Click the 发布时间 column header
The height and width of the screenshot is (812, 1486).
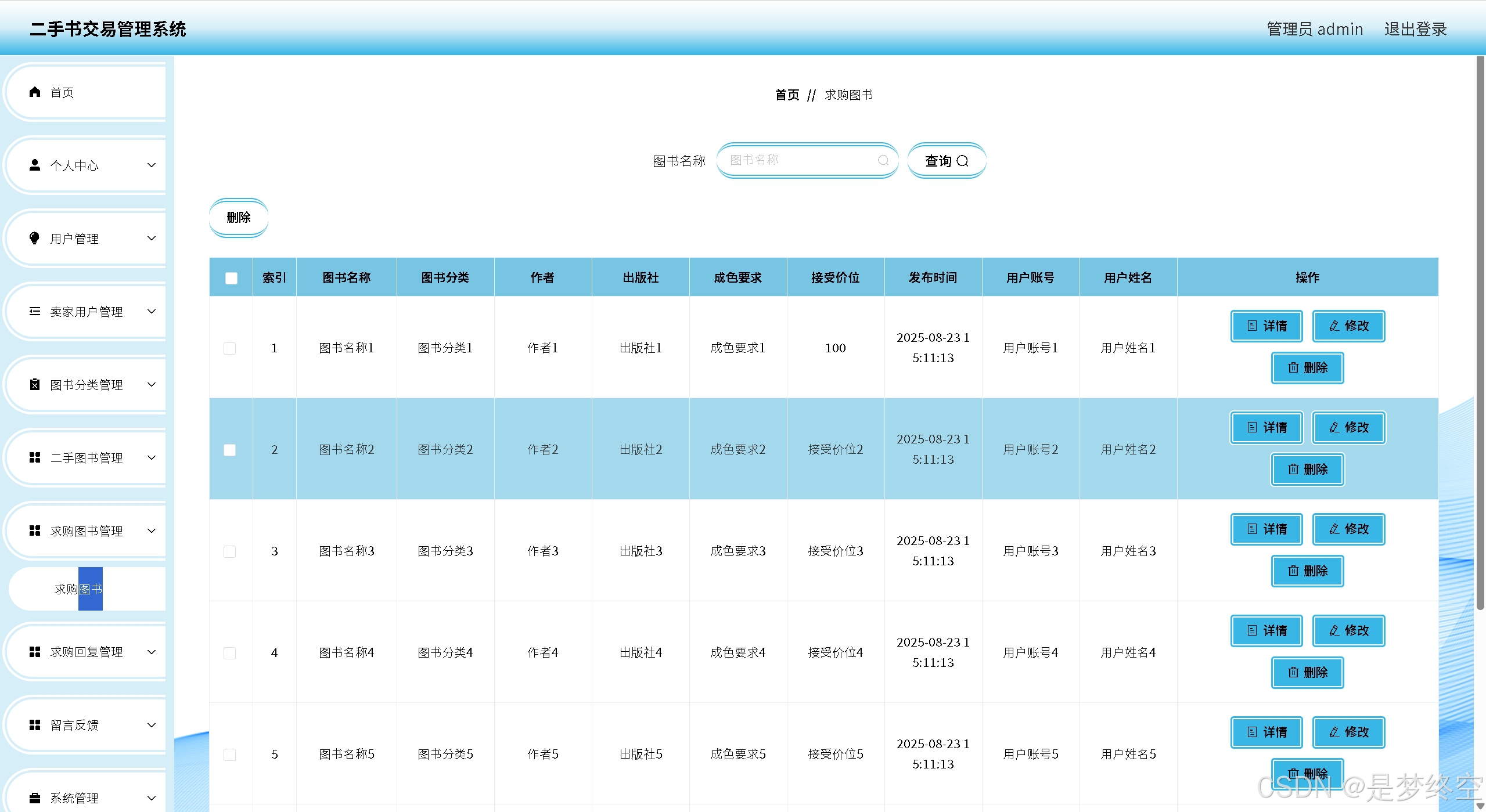933,277
